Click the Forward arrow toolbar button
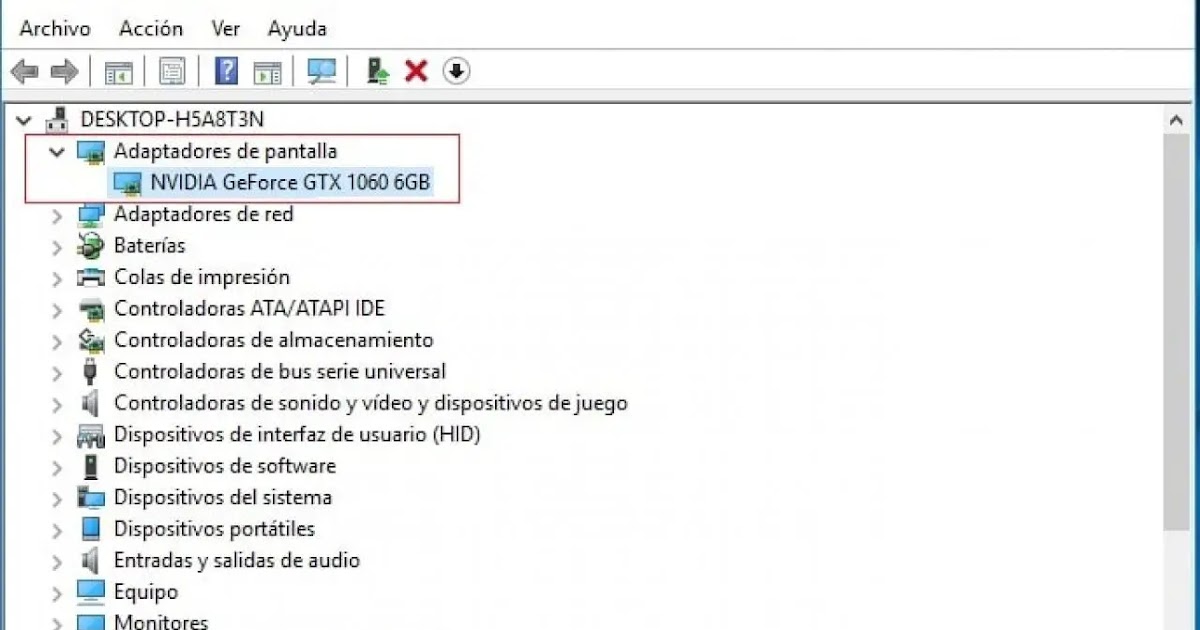This screenshot has width=1200, height=630. (x=64, y=71)
